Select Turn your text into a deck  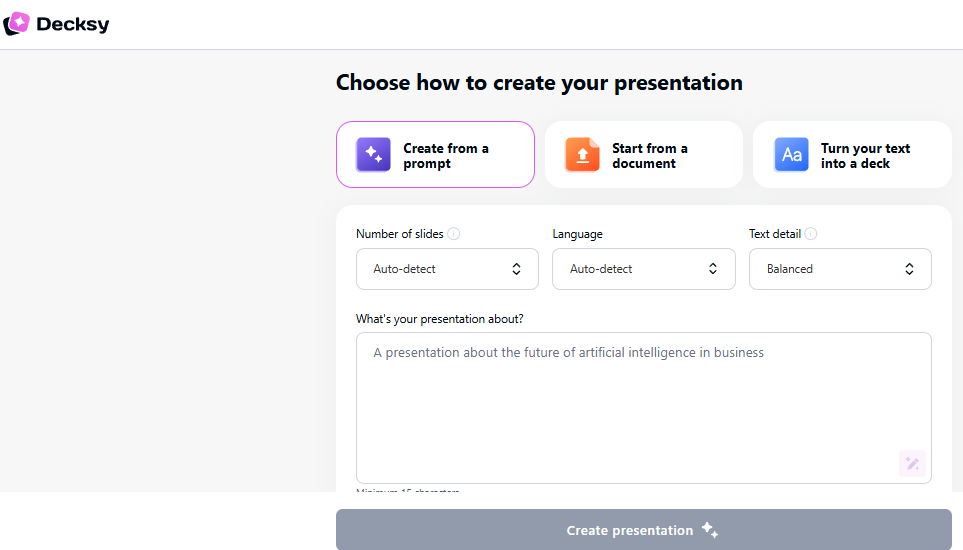pos(852,155)
